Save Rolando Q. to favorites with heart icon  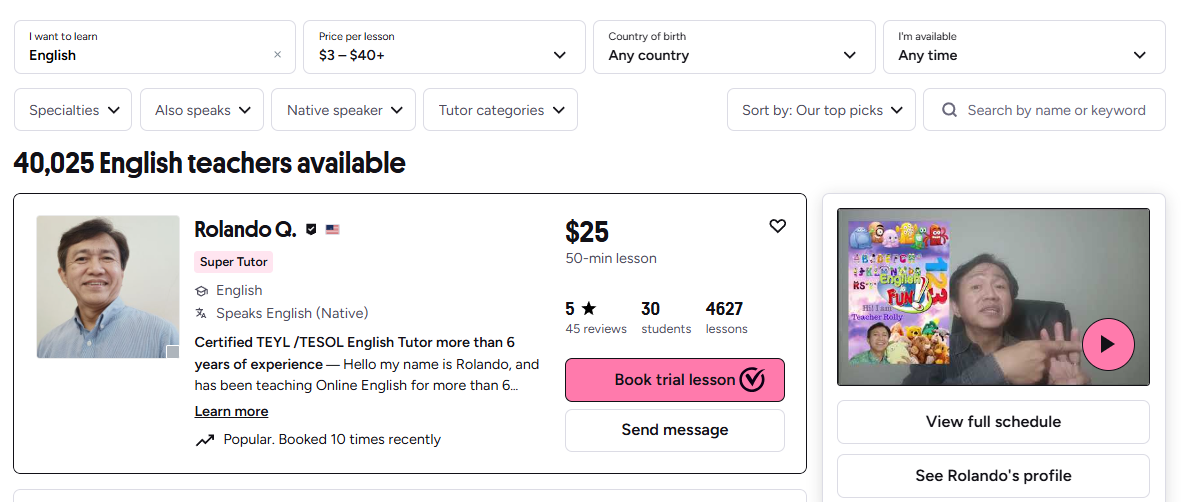[777, 226]
